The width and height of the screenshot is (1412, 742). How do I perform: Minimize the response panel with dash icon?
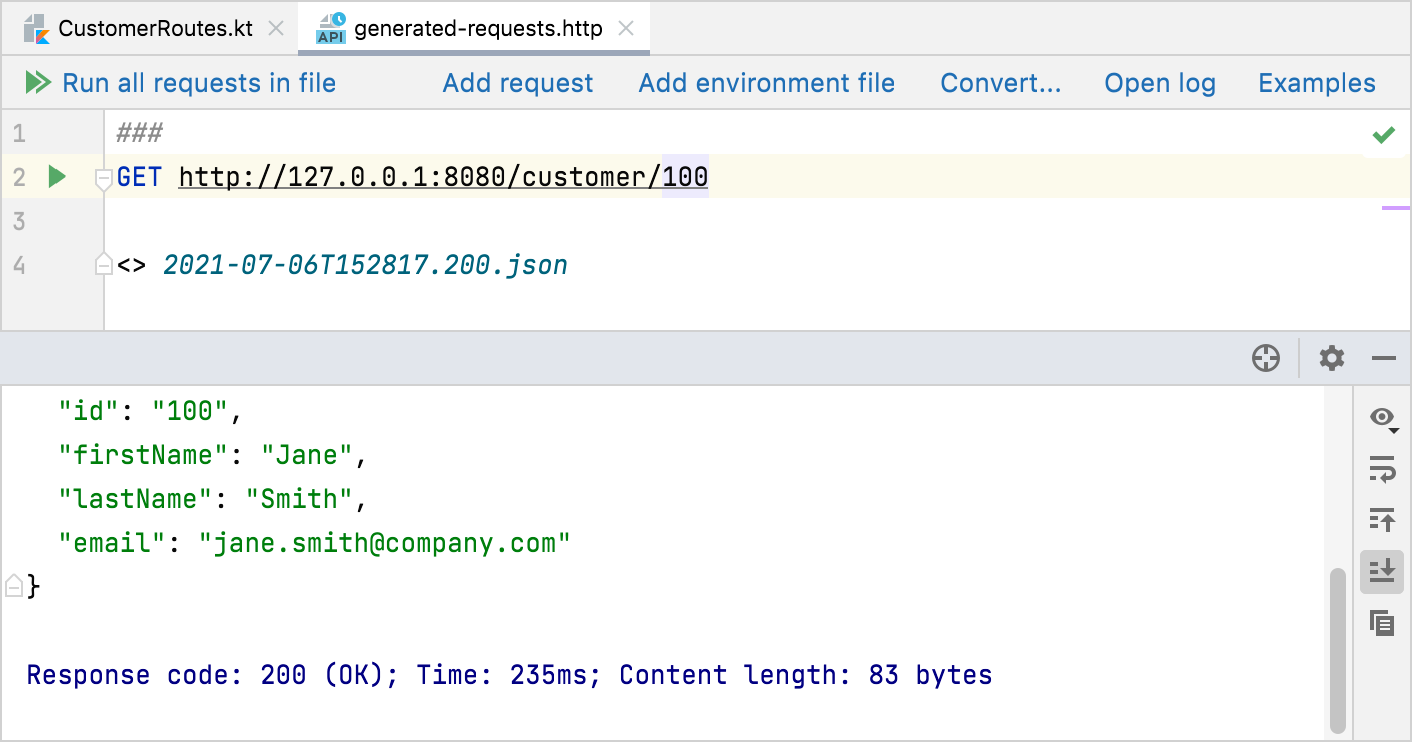[x=1384, y=358]
